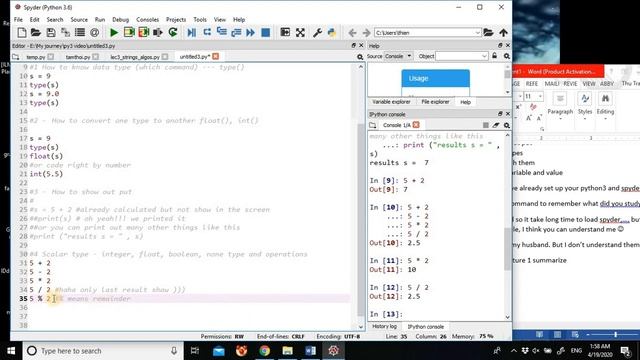Switch to History log tab
640x360 pixels.
click(x=384, y=327)
